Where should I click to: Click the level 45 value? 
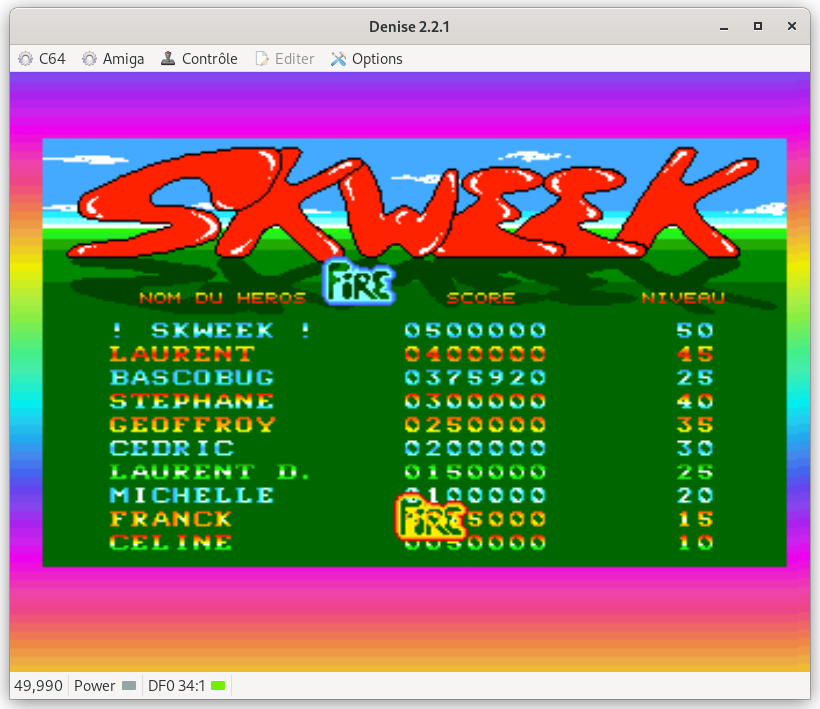coord(695,354)
